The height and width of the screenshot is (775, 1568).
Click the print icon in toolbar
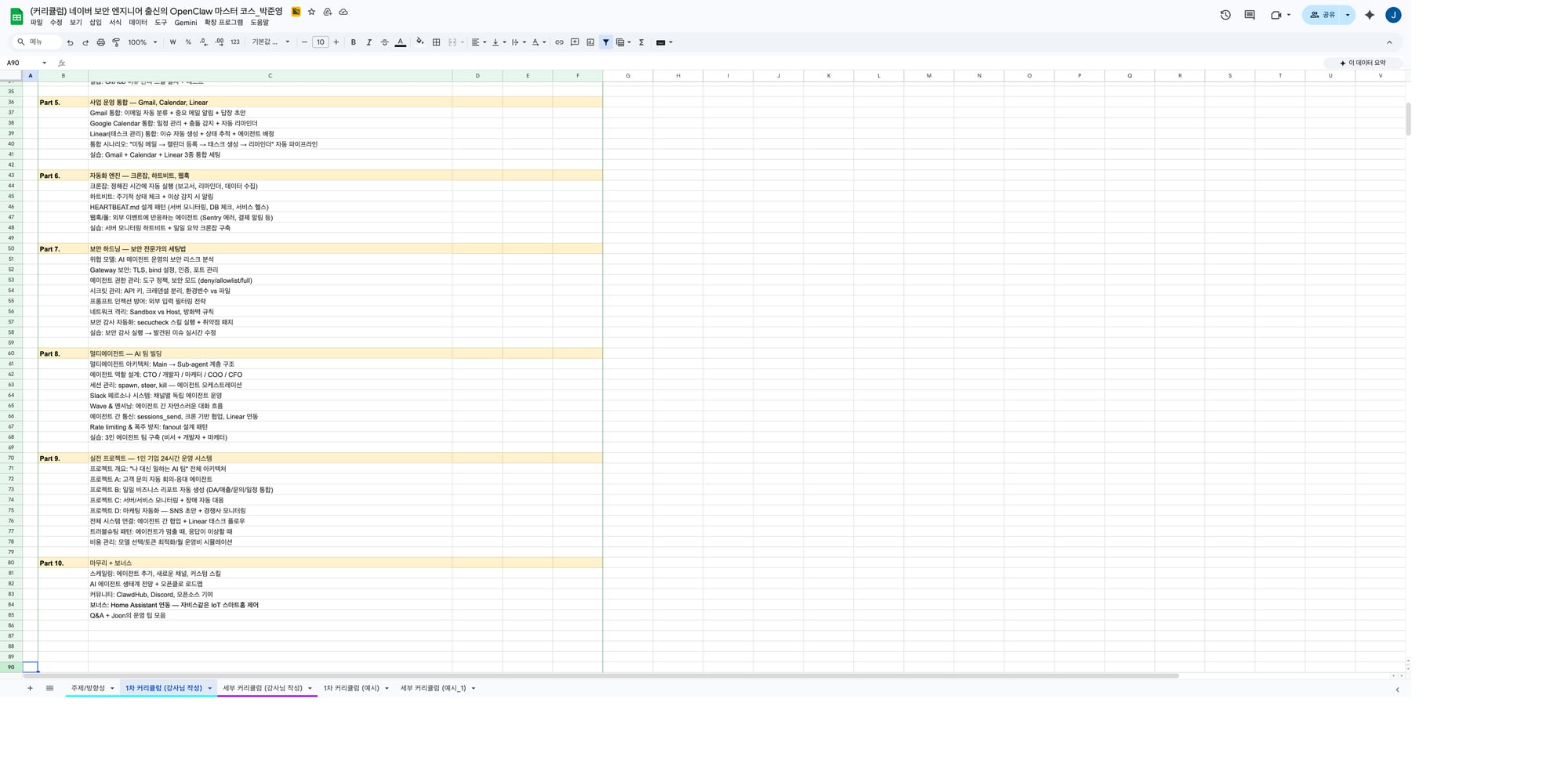tap(100, 42)
